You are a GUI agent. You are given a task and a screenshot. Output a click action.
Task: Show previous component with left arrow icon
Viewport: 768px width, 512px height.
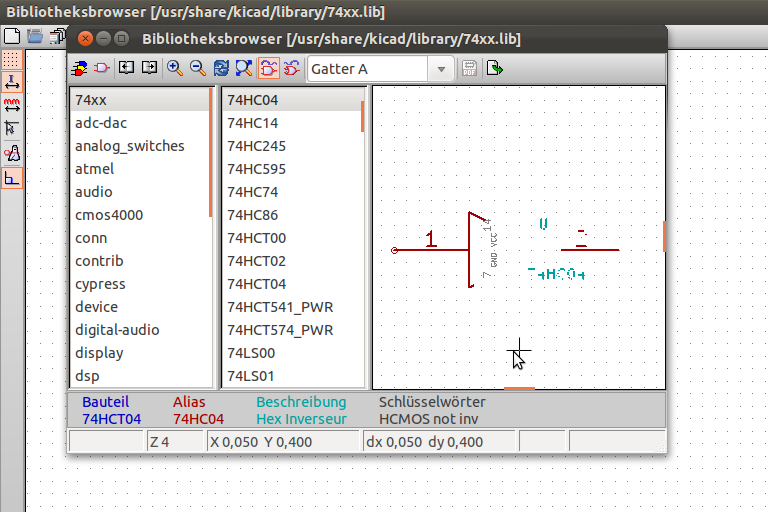click(x=126, y=69)
